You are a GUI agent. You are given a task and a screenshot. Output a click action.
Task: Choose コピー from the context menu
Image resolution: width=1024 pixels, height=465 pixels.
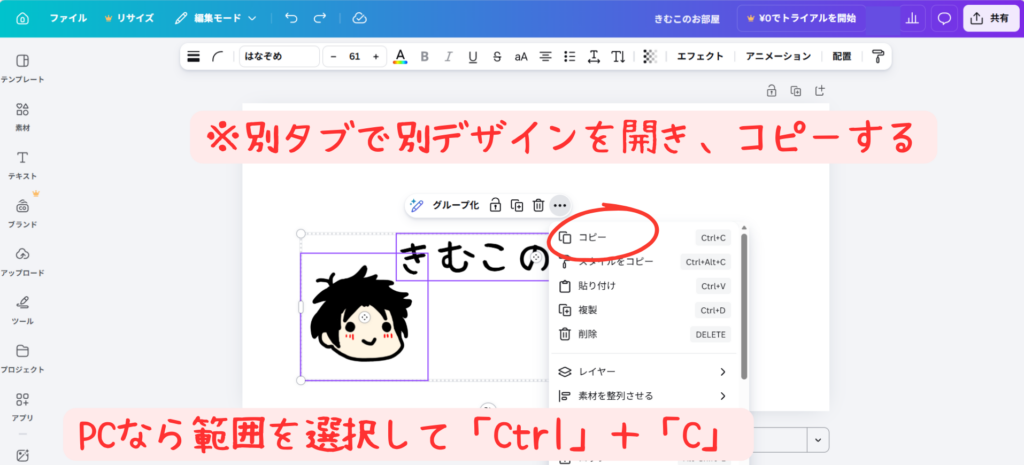[645, 237]
